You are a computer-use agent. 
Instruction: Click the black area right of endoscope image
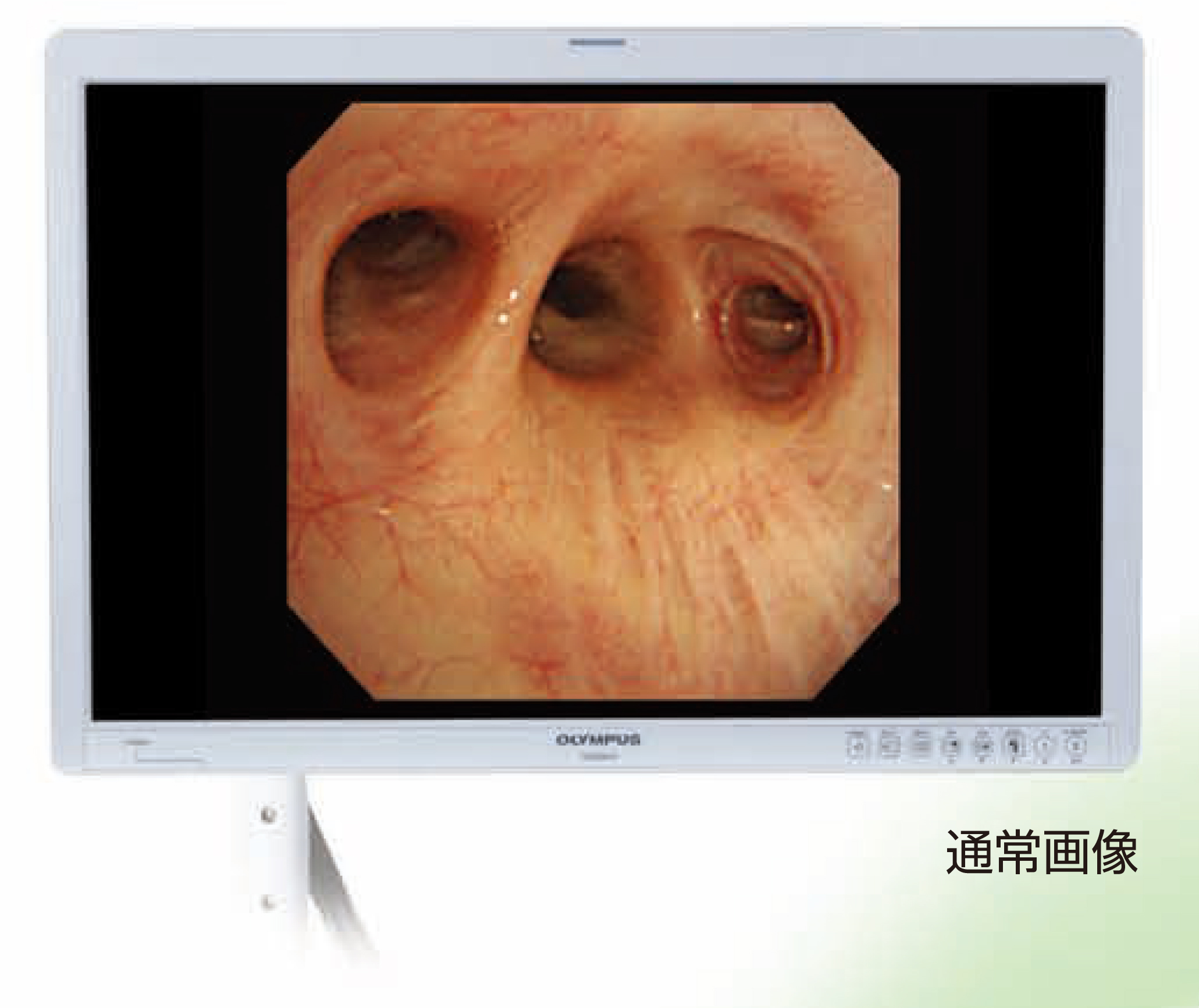pyautogui.click(x=1001, y=401)
